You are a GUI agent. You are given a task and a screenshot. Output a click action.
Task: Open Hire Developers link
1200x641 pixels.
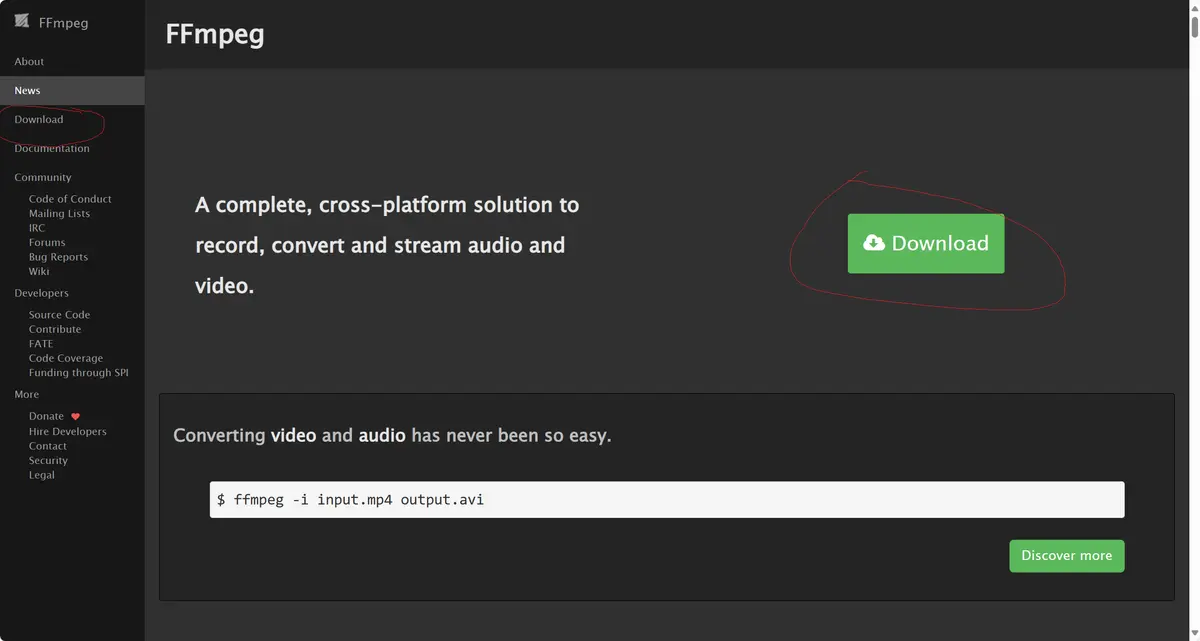point(68,431)
